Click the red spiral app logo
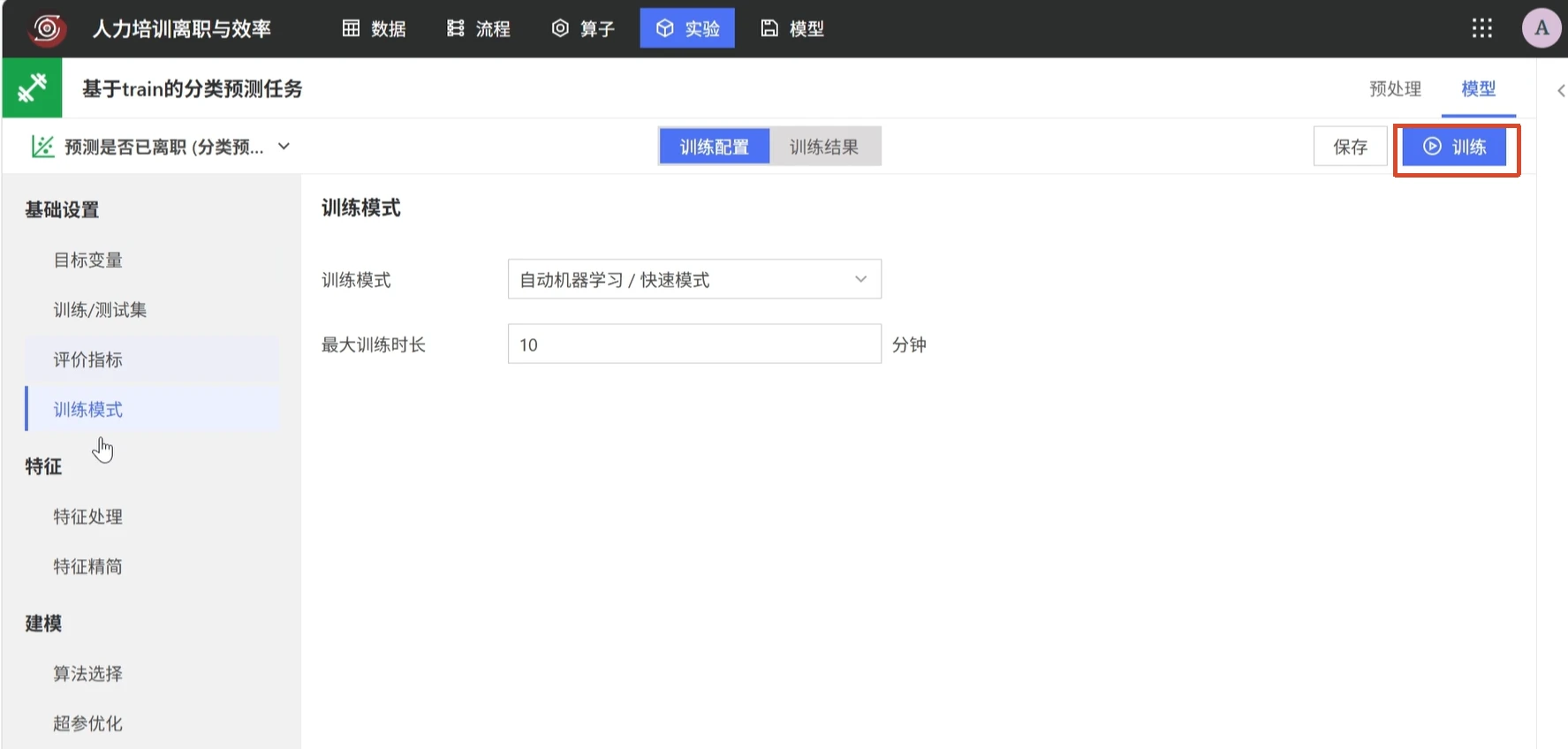The width and height of the screenshot is (1568, 749). 46,28
